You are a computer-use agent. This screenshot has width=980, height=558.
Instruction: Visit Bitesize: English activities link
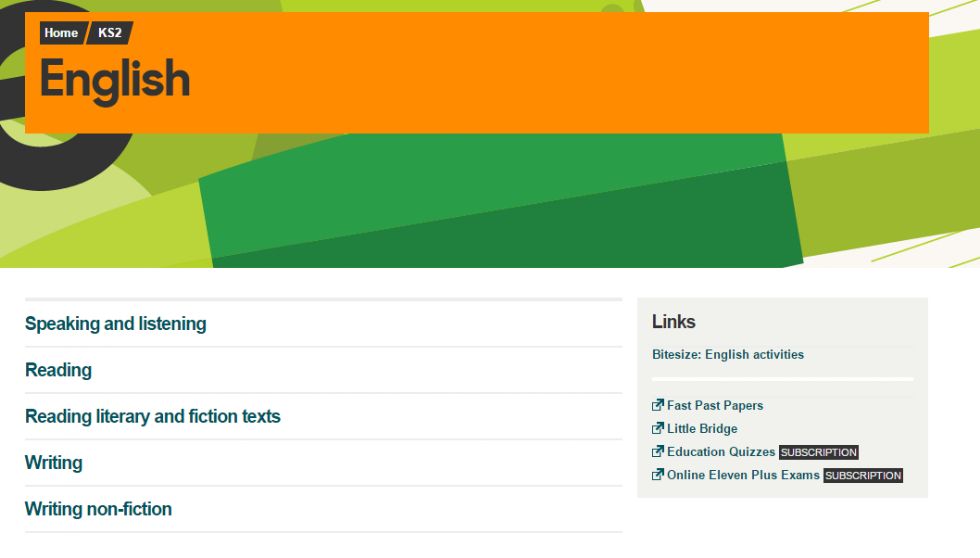(x=728, y=354)
